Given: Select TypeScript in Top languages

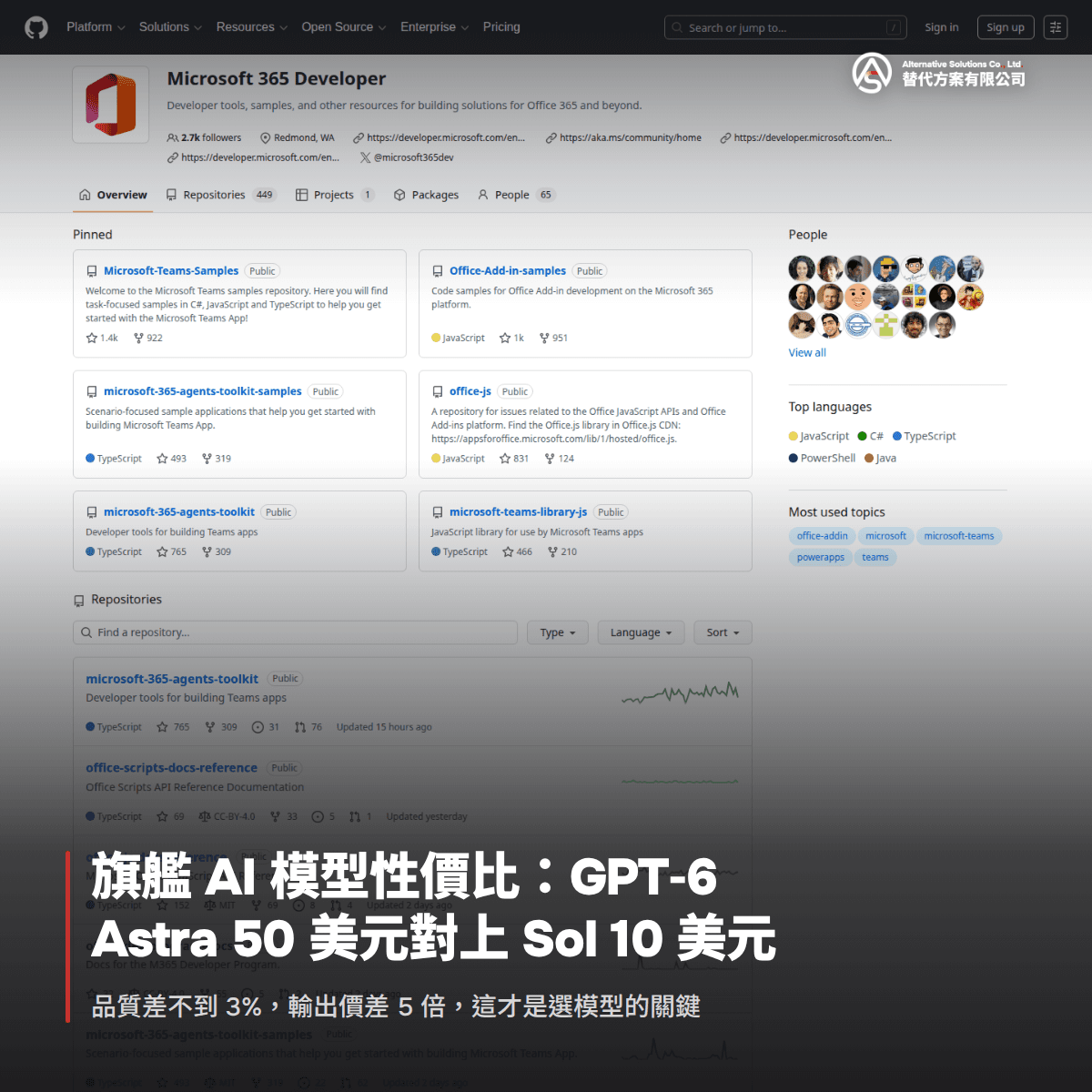Looking at the screenshot, I should (925, 436).
